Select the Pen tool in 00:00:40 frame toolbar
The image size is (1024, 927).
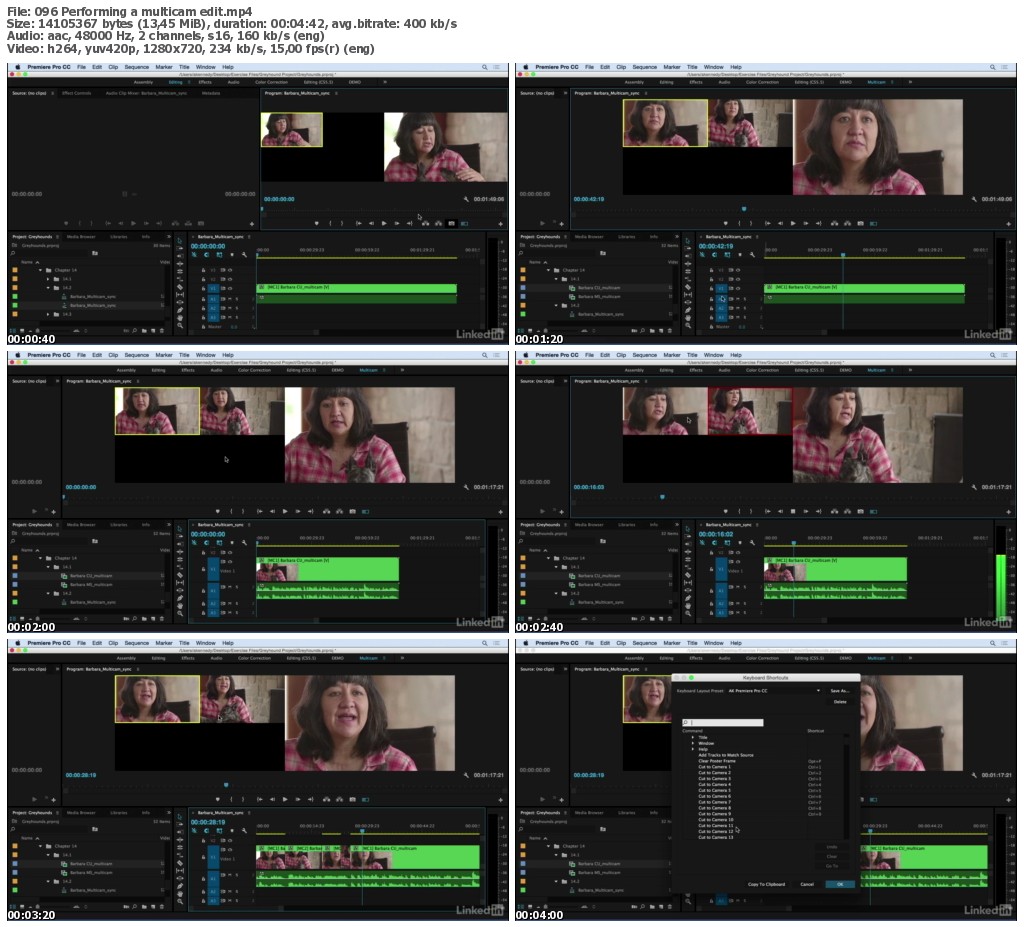(180, 310)
